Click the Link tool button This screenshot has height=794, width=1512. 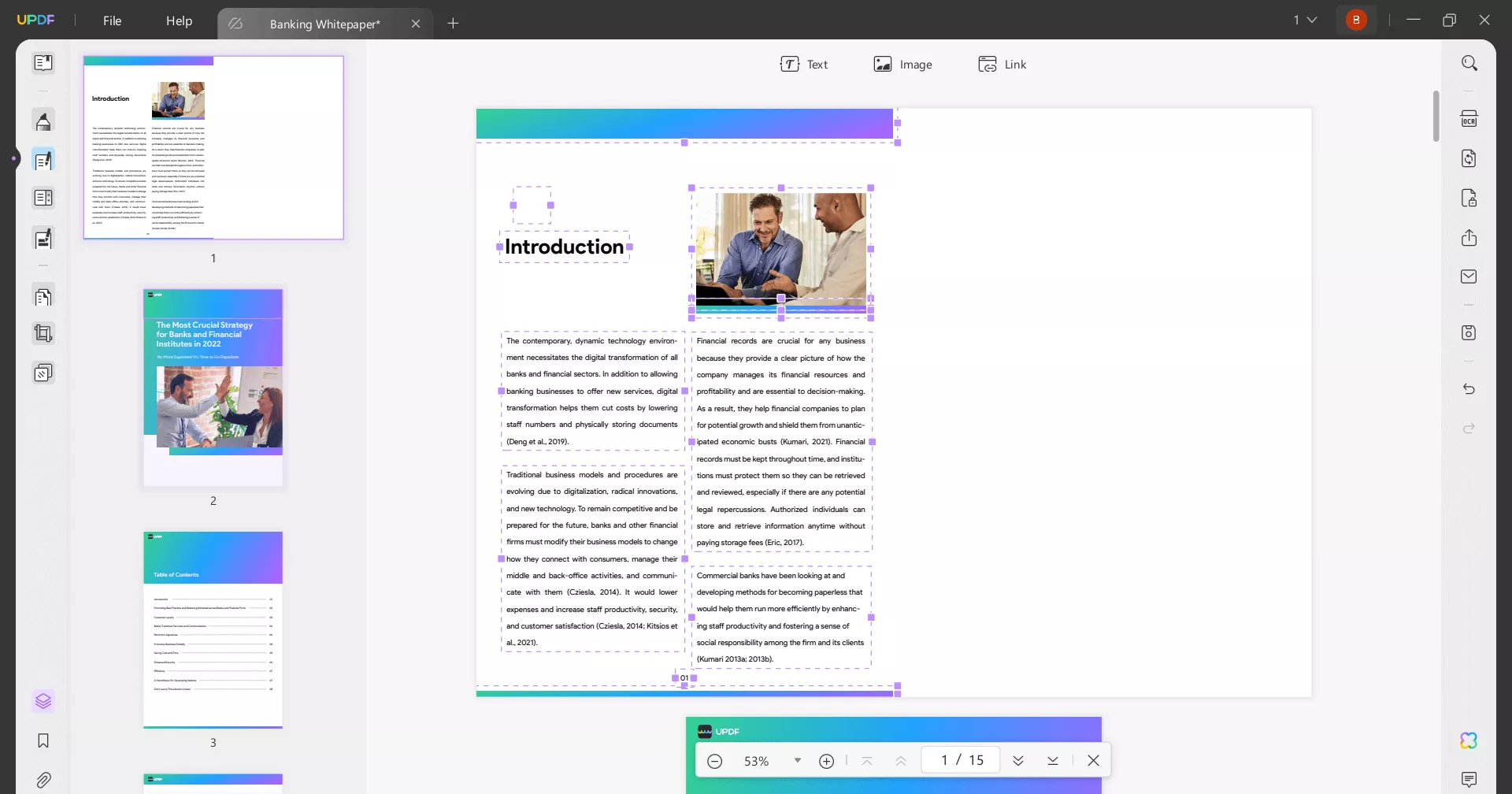pos(1002,64)
